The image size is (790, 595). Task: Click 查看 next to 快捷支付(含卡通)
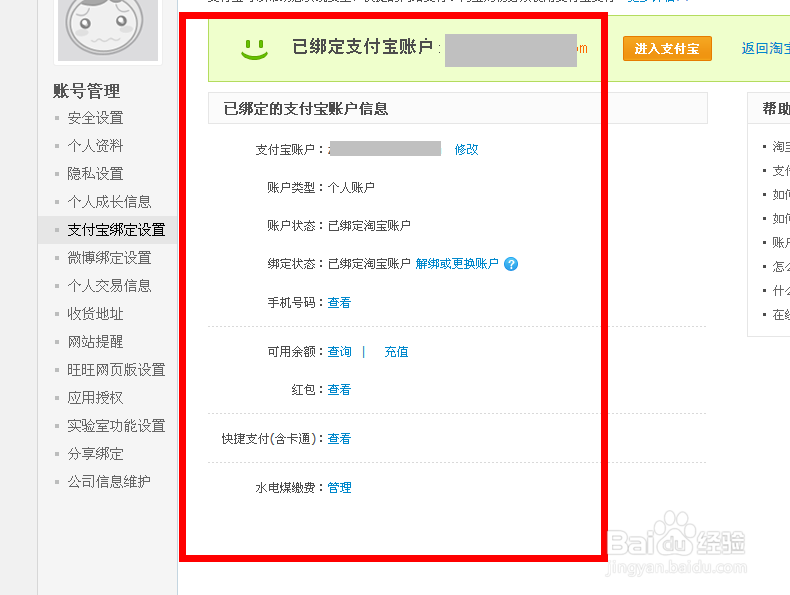click(x=339, y=439)
